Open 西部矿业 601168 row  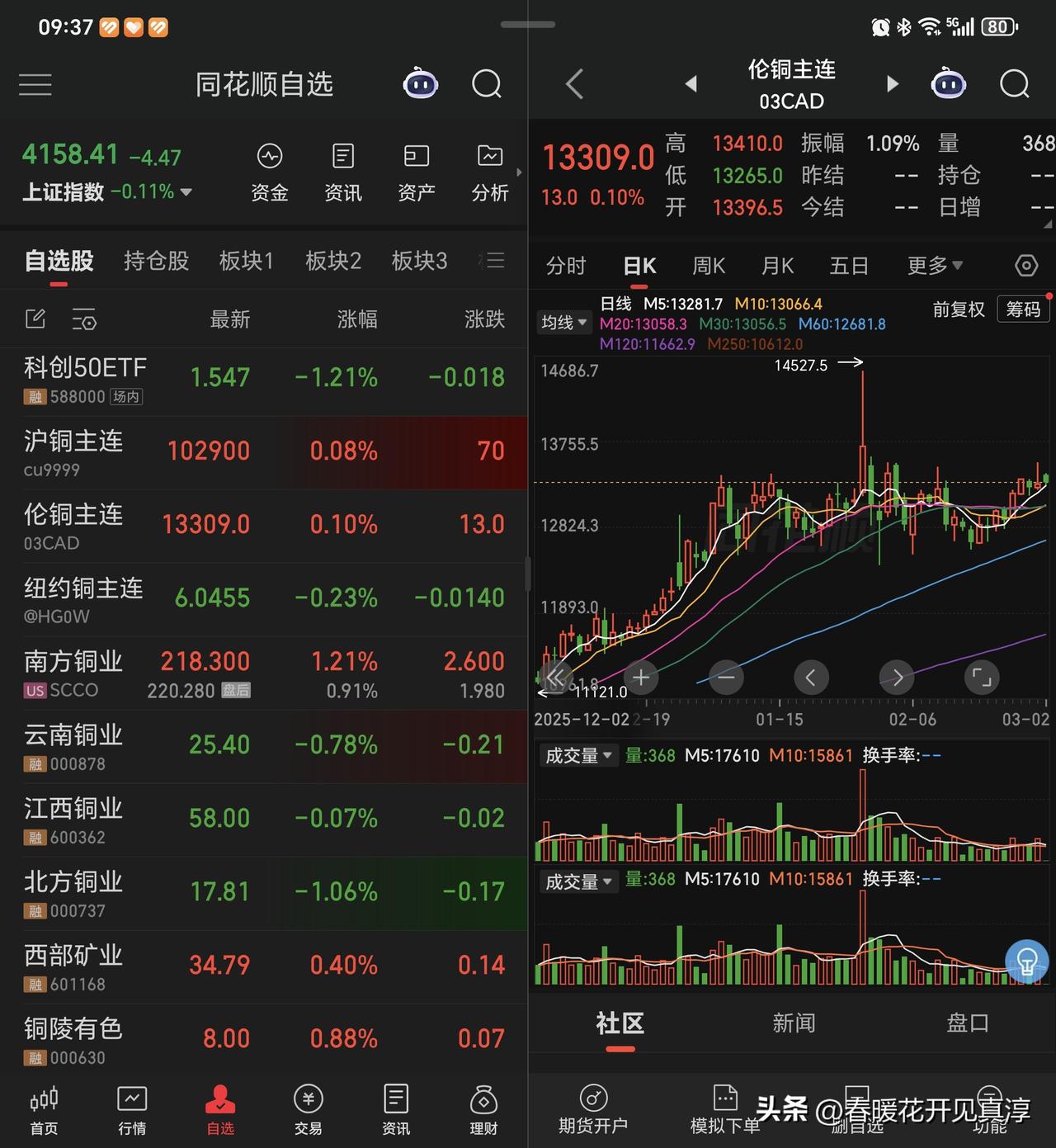coord(264,967)
